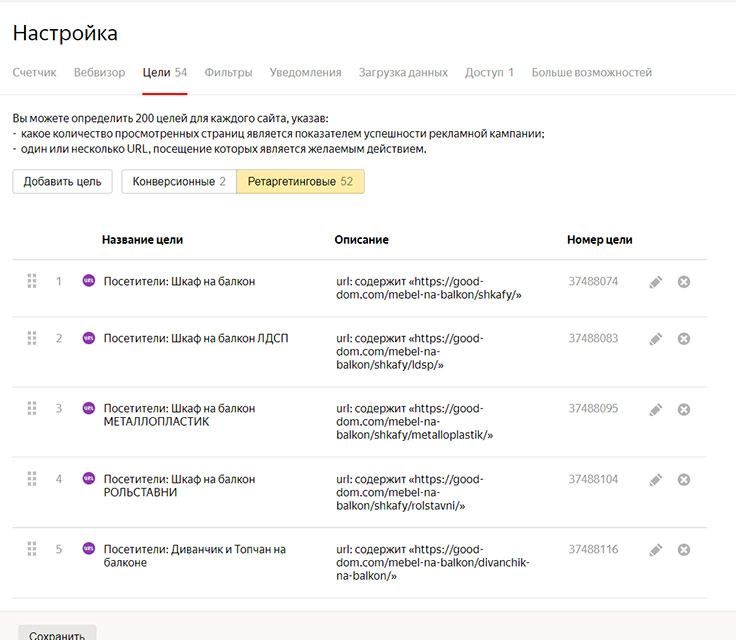Click the Сохранить button
The image size is (736, 640).
[57, 634]
